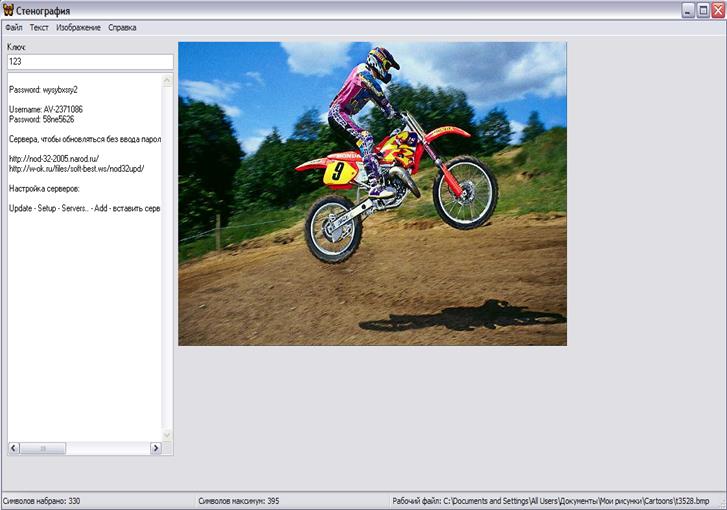
Task: Open the Текст menu
Action: 39,27
